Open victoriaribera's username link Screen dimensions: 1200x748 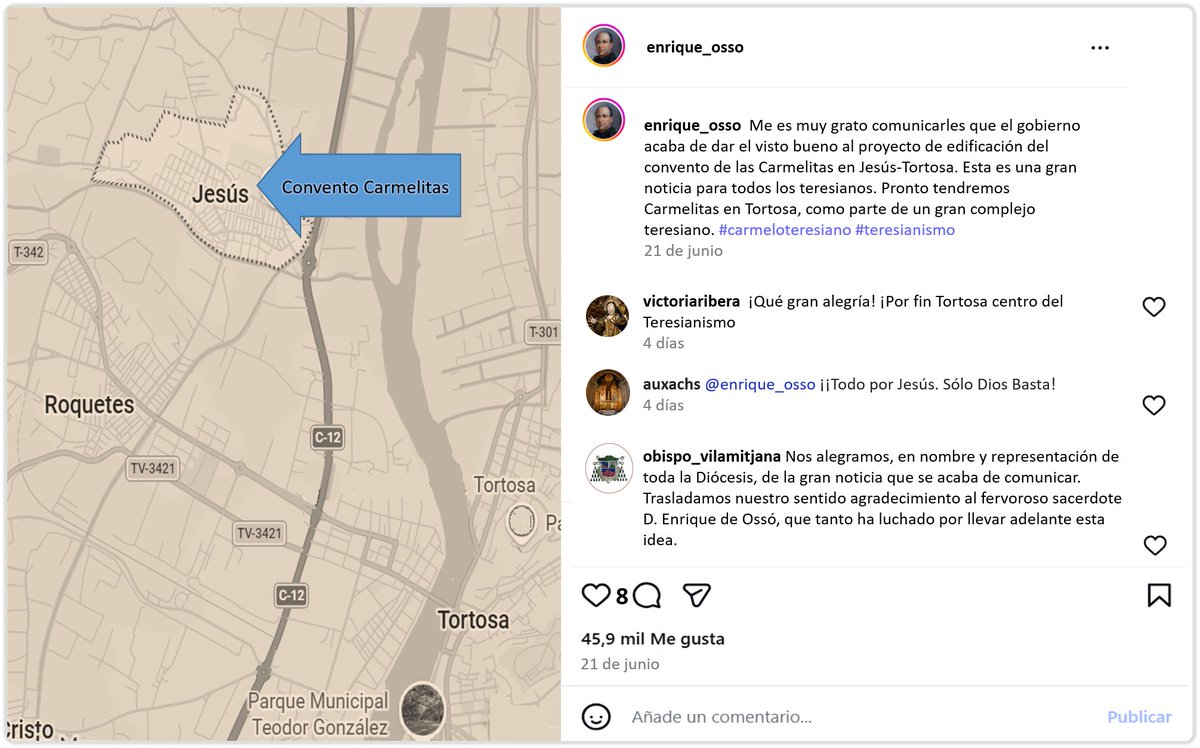(692, 301)
